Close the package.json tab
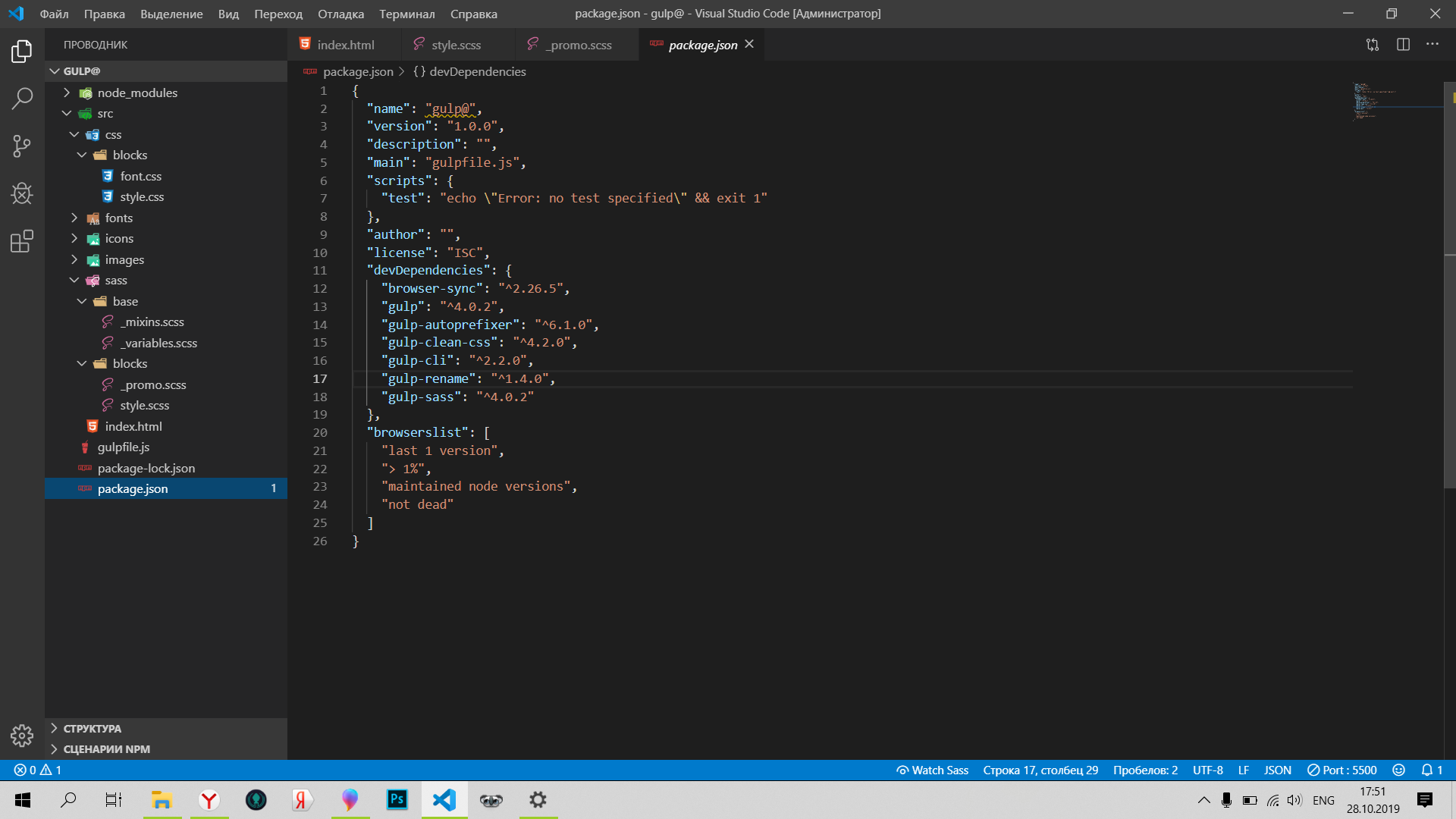 click(749, 45)
